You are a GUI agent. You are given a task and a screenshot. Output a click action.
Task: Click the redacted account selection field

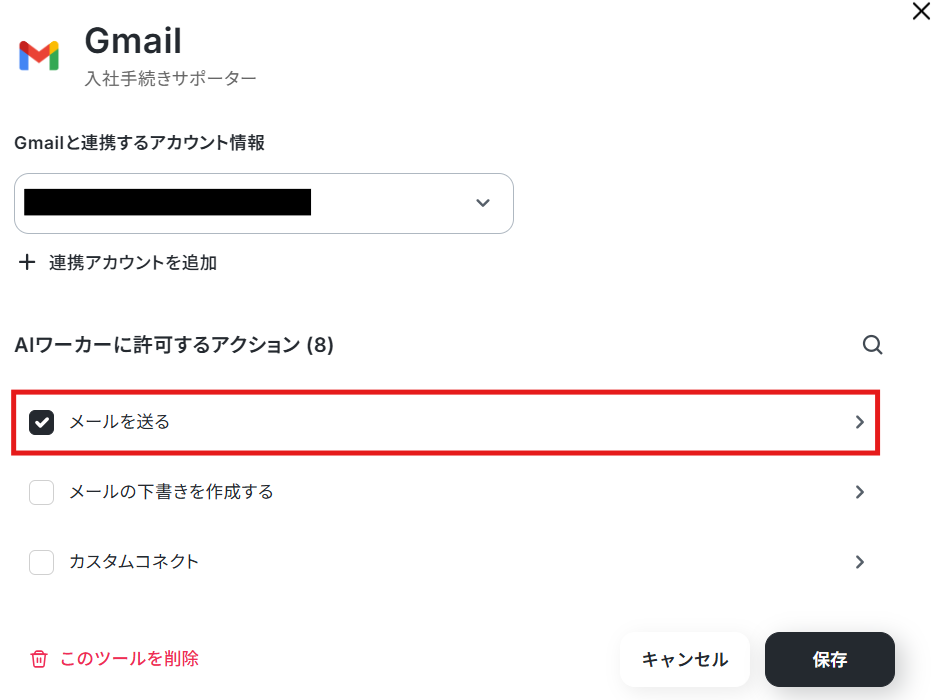(264, 203)
